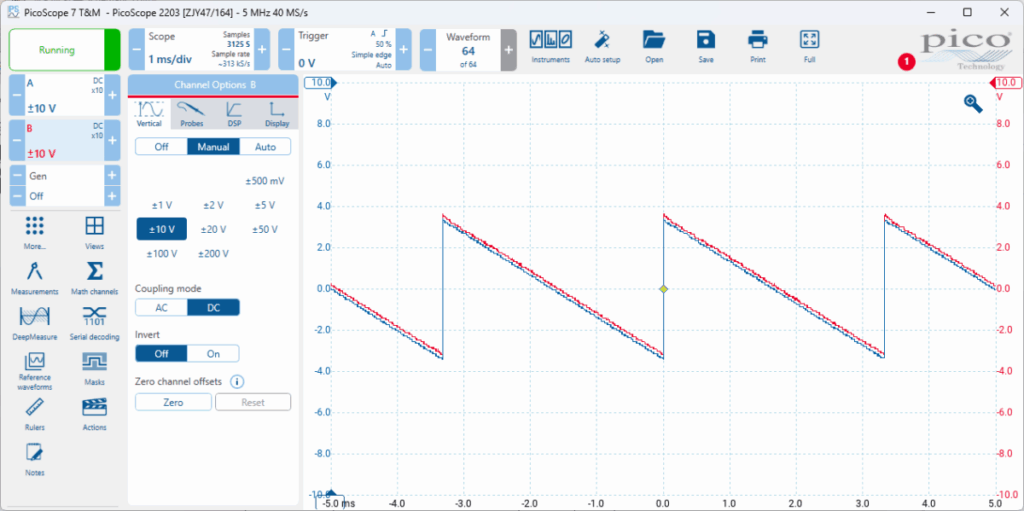
Task: Open the More... tools grid
Action: tap(35, 232)
